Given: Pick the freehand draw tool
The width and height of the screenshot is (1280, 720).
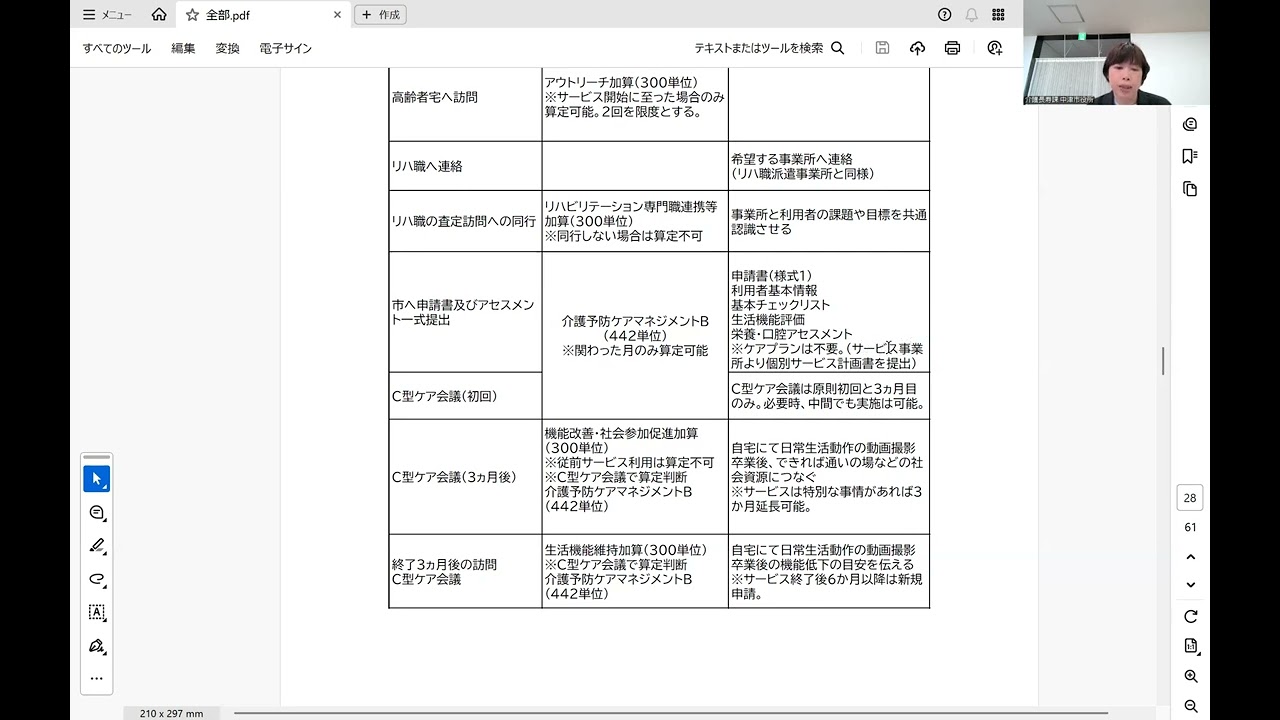Looking at the screenshot, I should [97, 579].
